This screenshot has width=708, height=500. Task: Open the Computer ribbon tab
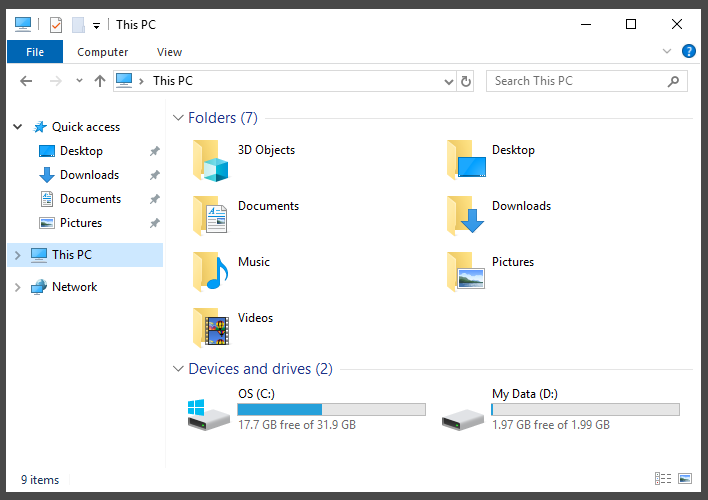click(103, 52)
